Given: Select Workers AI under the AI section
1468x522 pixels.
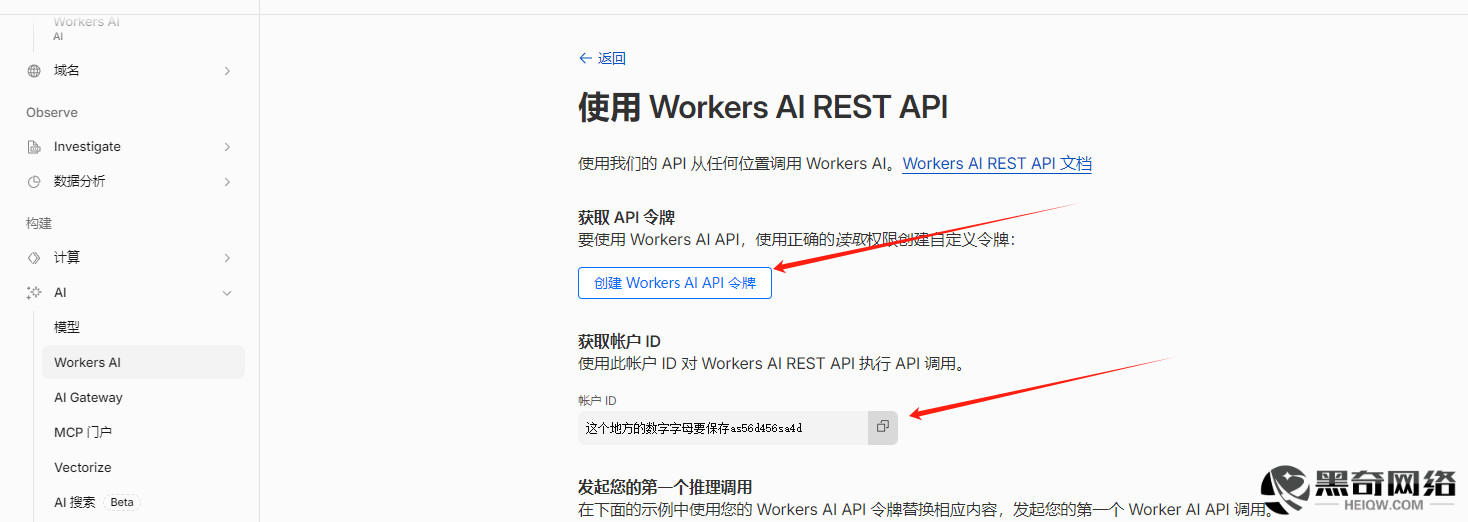Looking at the screenshot, I should tap(143, 362).
